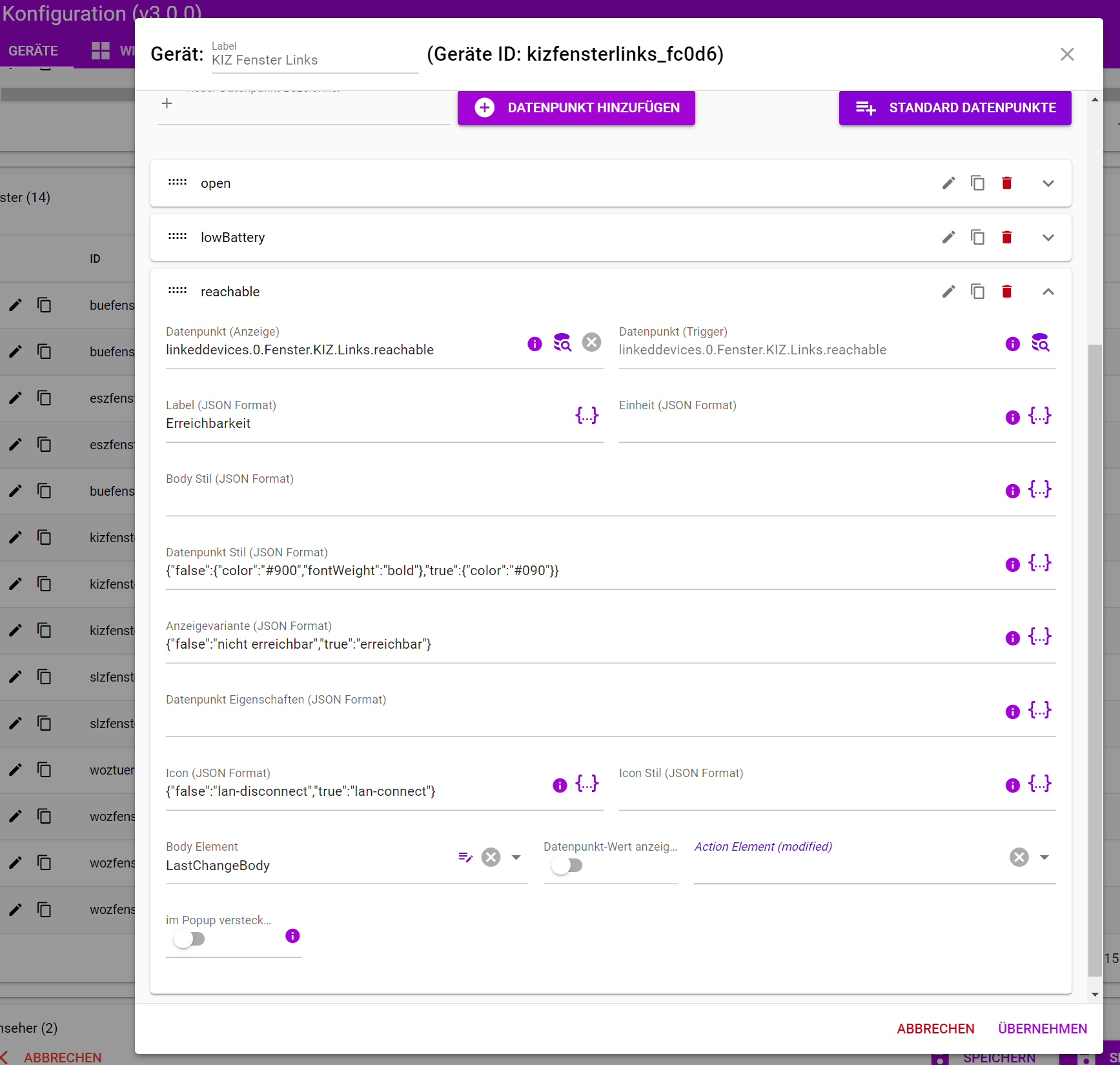Expand the lowBattery datapoint panel
Viewport: 1120px width, 1065px height.
coord(1048,238)
